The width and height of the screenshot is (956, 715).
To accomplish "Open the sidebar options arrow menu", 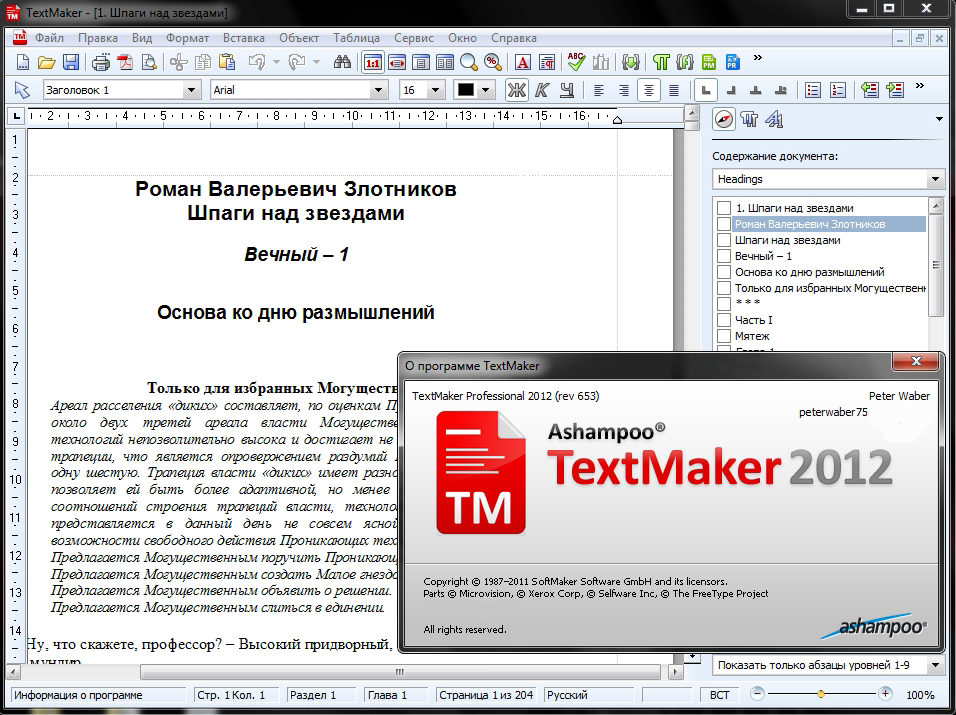I will (939, 119).
